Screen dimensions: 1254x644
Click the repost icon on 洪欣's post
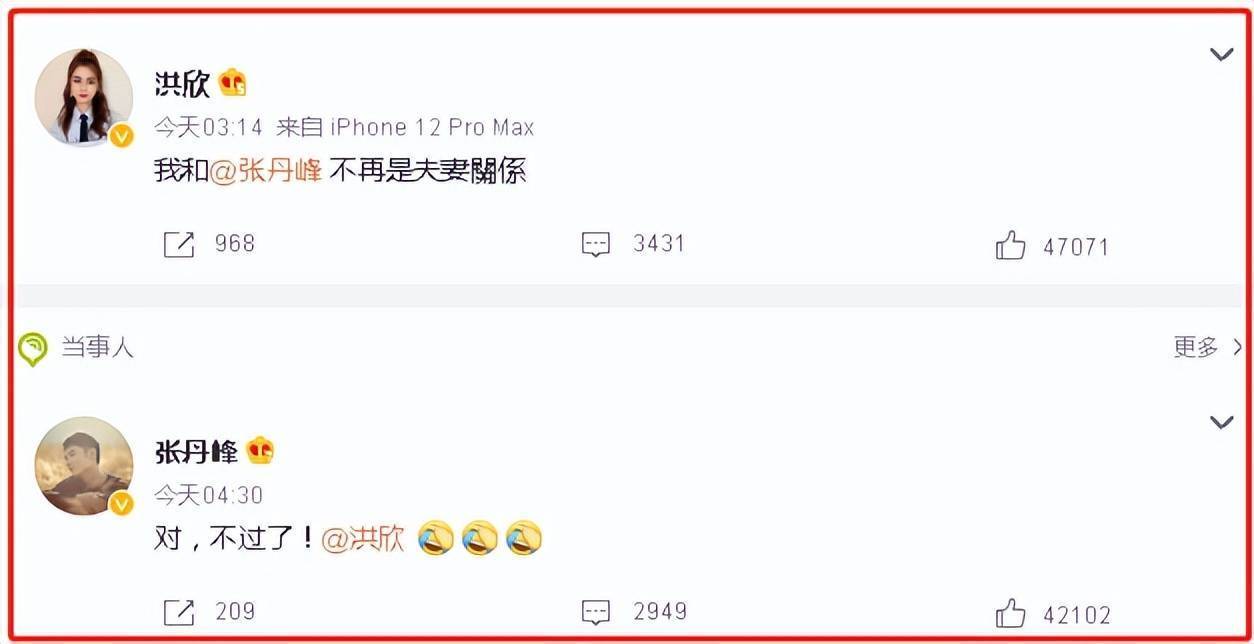(x=178, y=244)
